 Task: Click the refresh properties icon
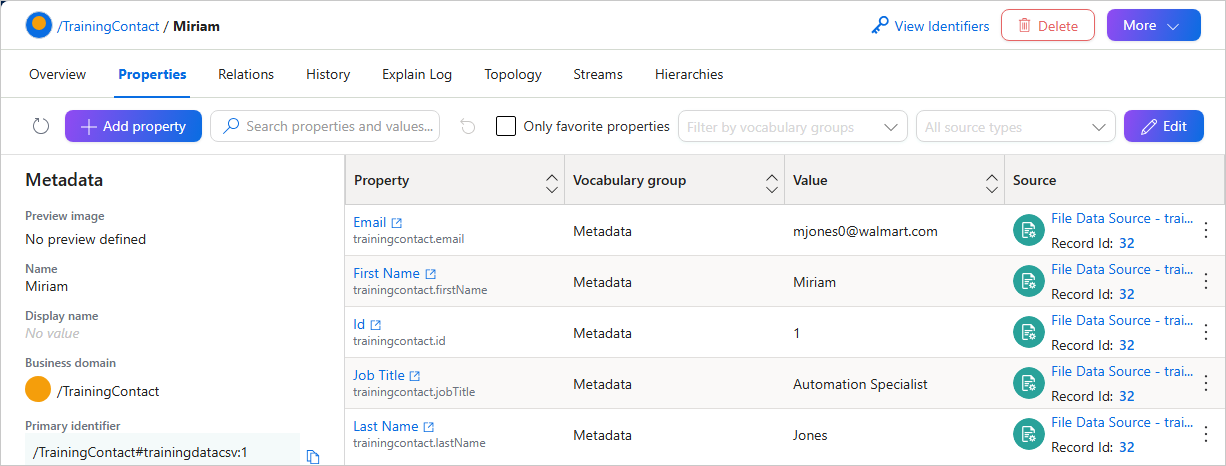coord(40,126)
